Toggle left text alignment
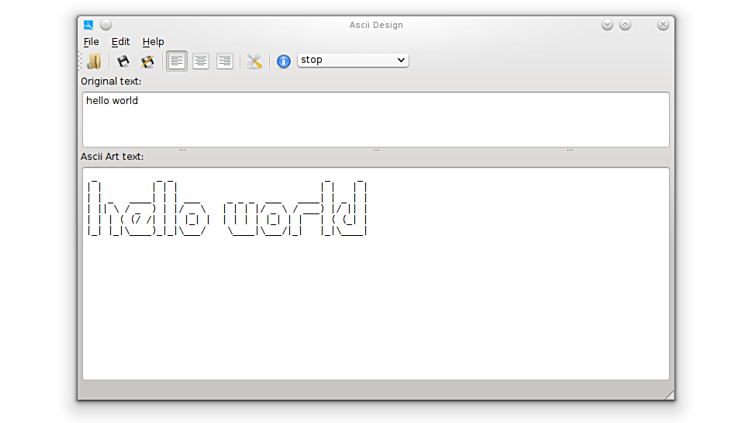The height and width of the screenshot is (423, 752). [x=177, y=61]
